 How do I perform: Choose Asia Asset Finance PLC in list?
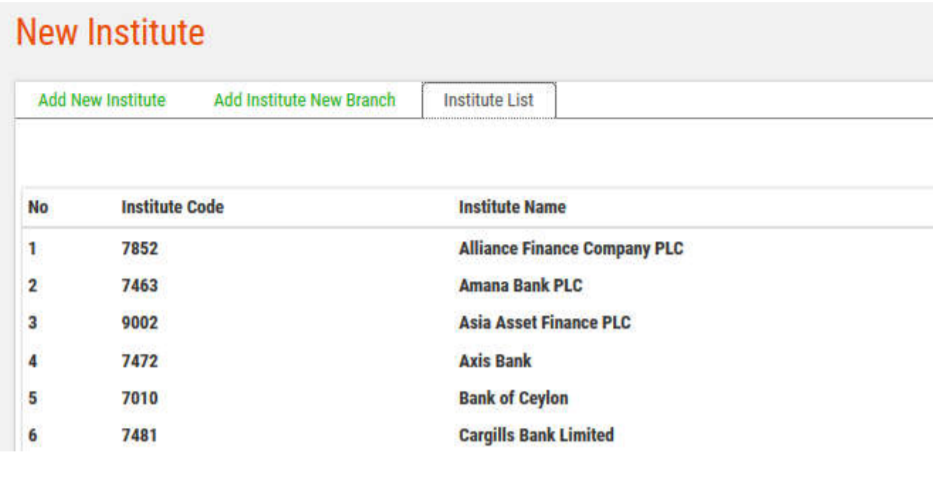point(544,323)
